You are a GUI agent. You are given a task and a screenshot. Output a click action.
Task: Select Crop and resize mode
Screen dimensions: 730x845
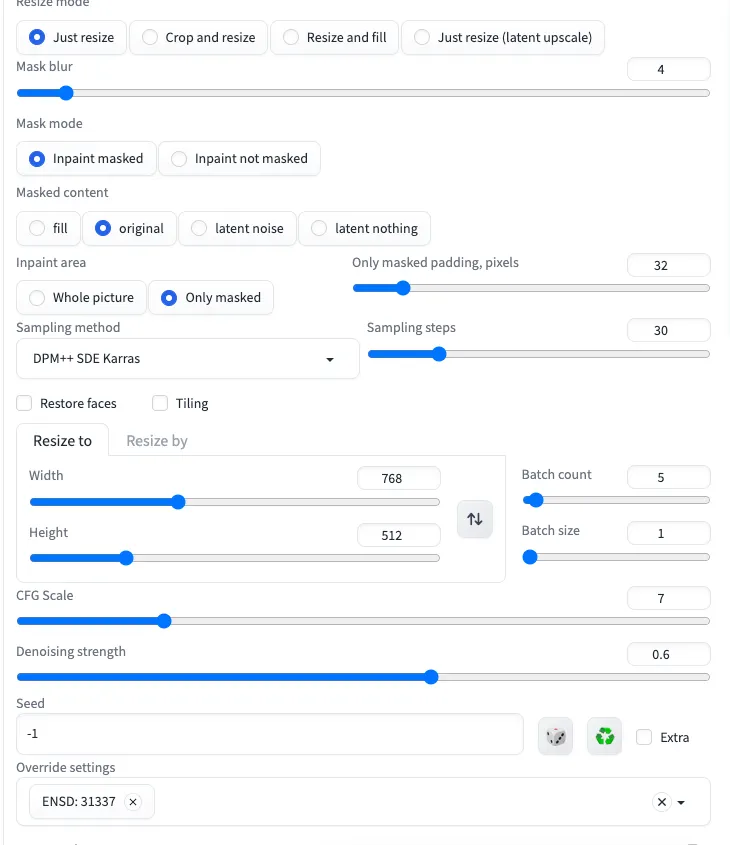pos(199,38)
